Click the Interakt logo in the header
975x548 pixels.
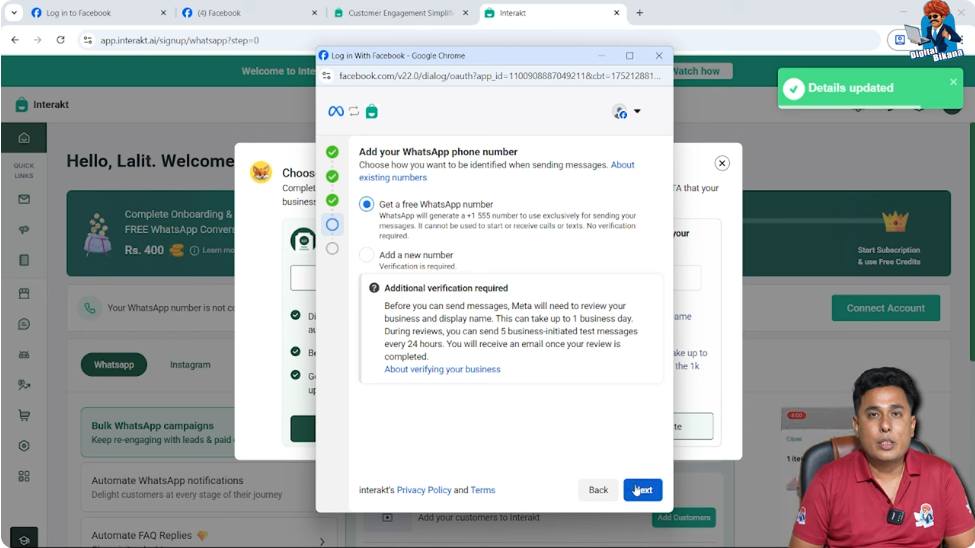tap(42, 104)
